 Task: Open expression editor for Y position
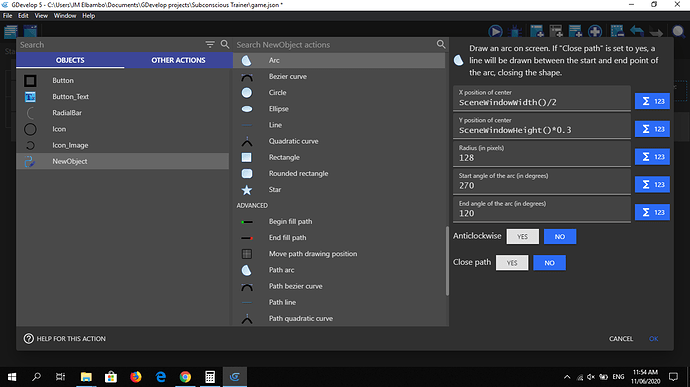tap(652, 129)
